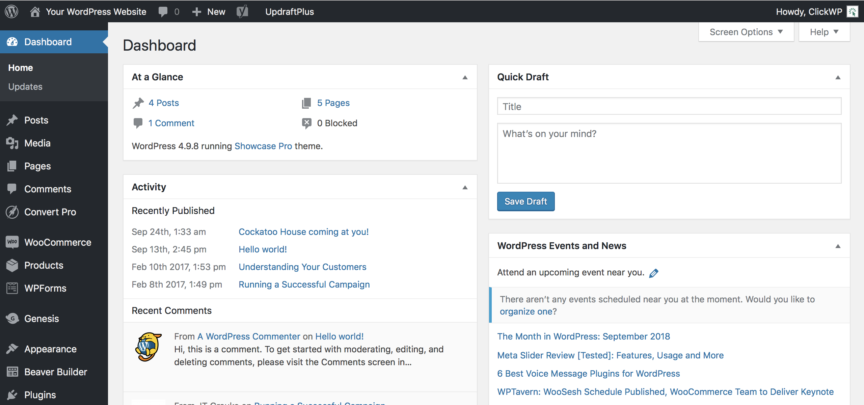Click the Quick Draft Title input field
The width and height of the screenshot is (864, 405).
(670, 106)
